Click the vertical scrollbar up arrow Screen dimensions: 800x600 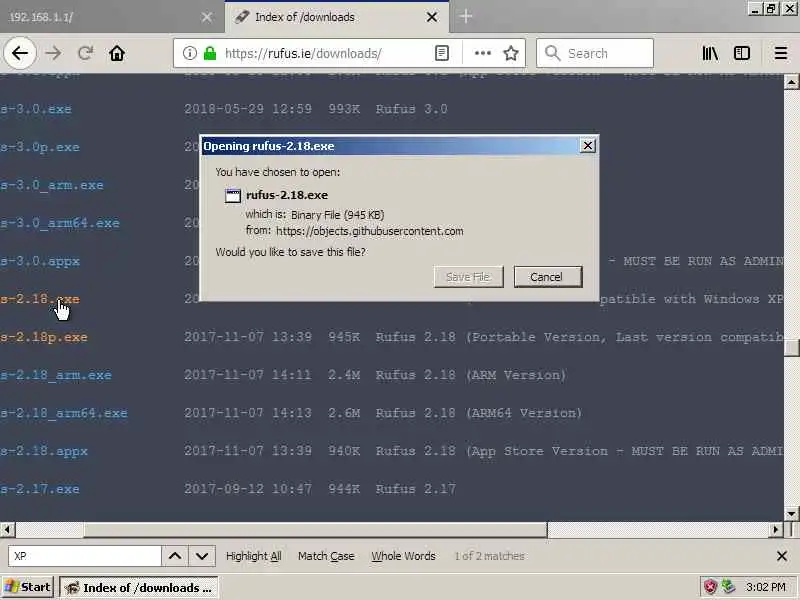point(791,82)
